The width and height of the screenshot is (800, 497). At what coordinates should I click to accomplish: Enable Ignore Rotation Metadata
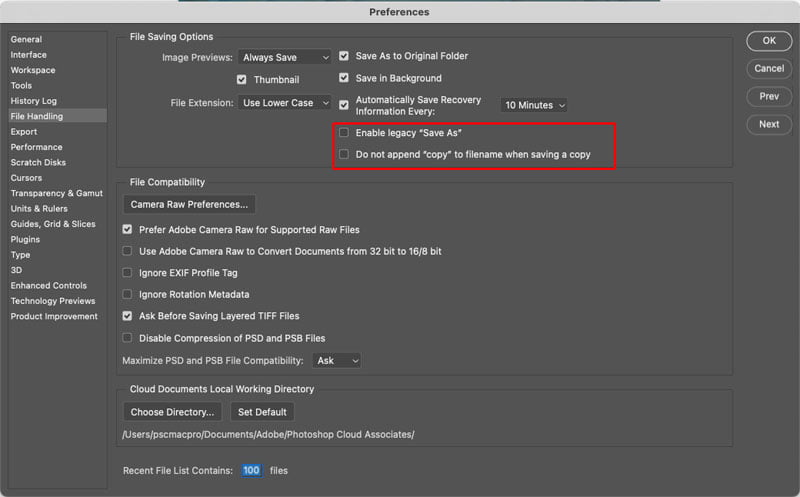(127, 294)
